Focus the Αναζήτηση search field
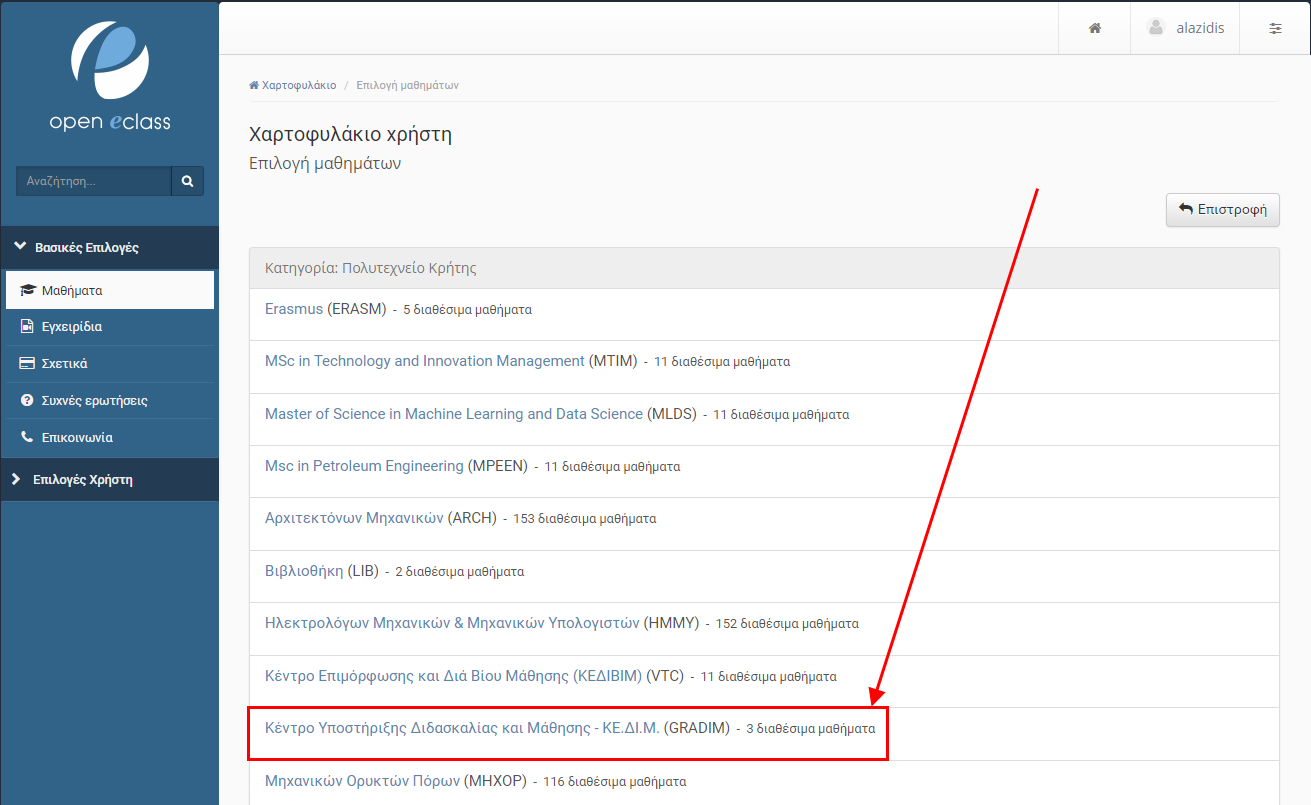The height and width of the screenshot is (805, 1311). [x=94, y=181]
